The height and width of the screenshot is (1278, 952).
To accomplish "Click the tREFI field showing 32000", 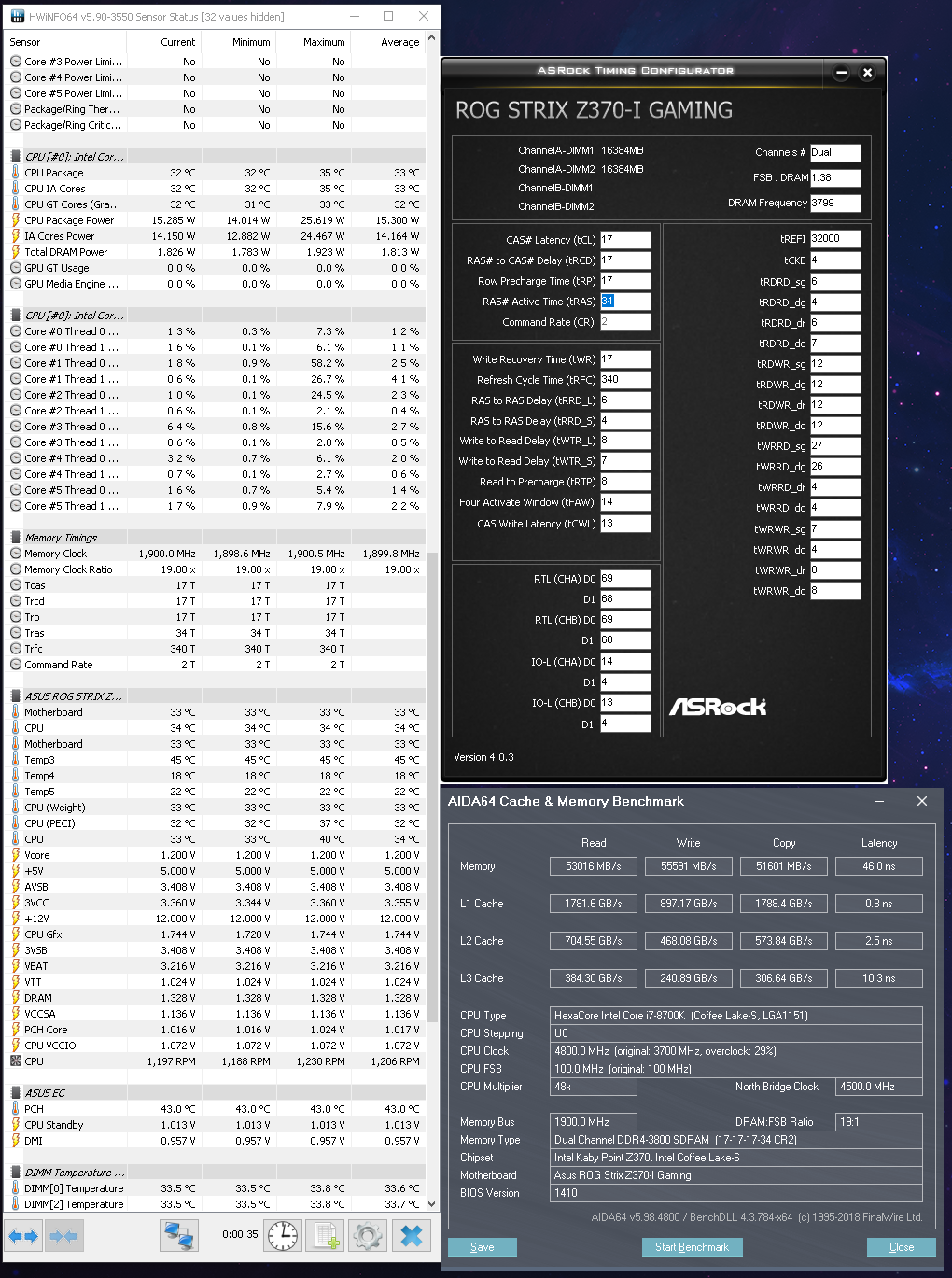I will [x=835, y=238].
